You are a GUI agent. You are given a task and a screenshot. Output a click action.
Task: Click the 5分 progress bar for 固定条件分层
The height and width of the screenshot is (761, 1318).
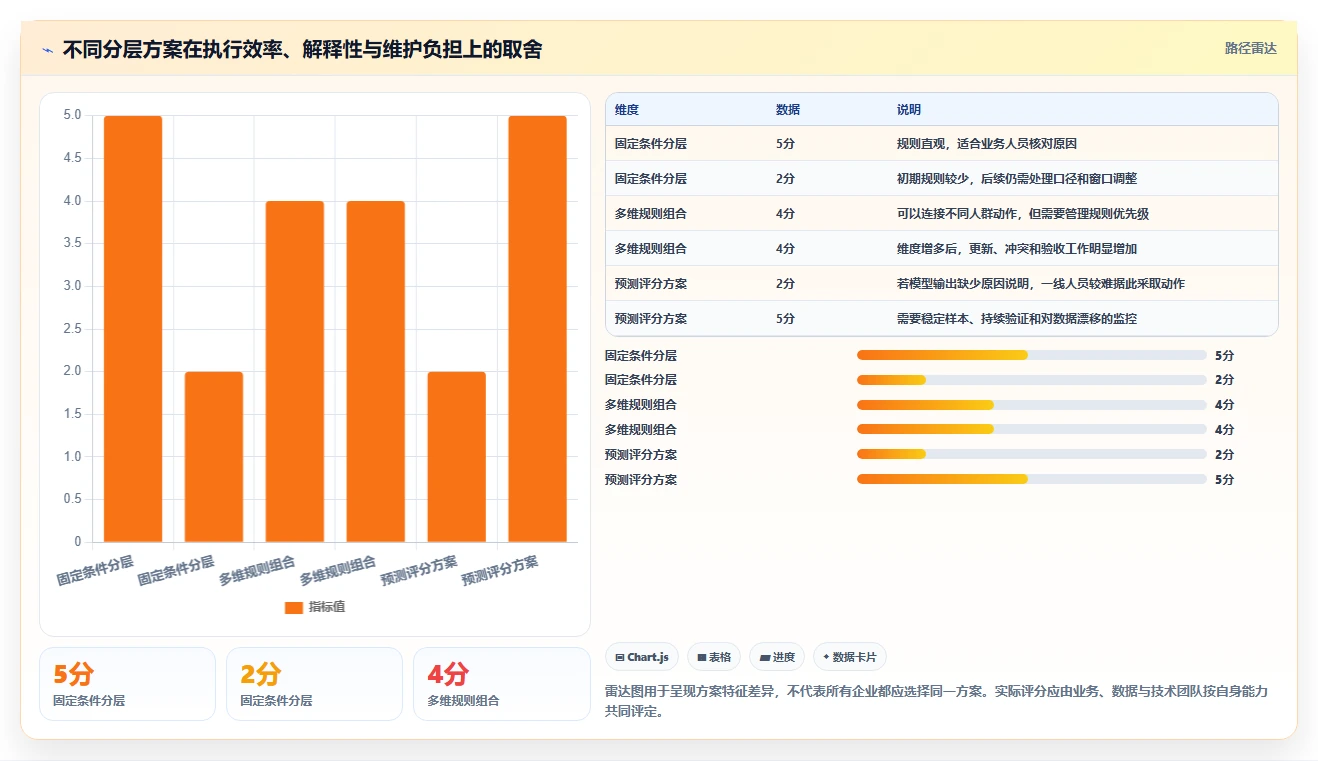point(1032,355)
